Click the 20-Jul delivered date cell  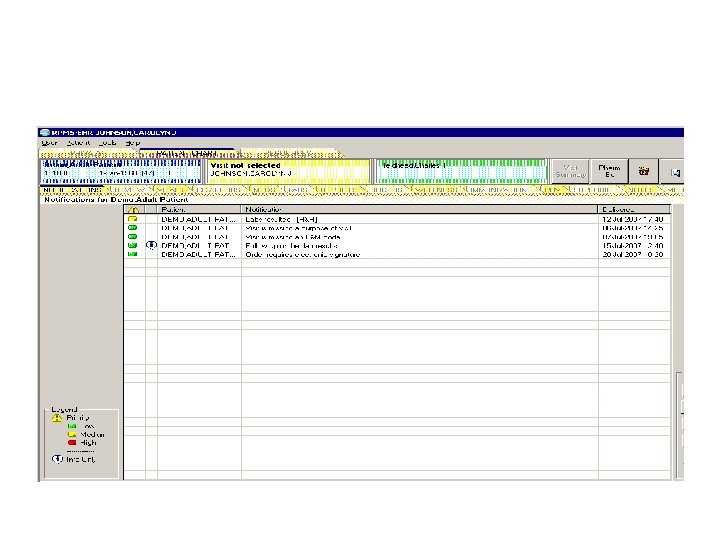632,254
